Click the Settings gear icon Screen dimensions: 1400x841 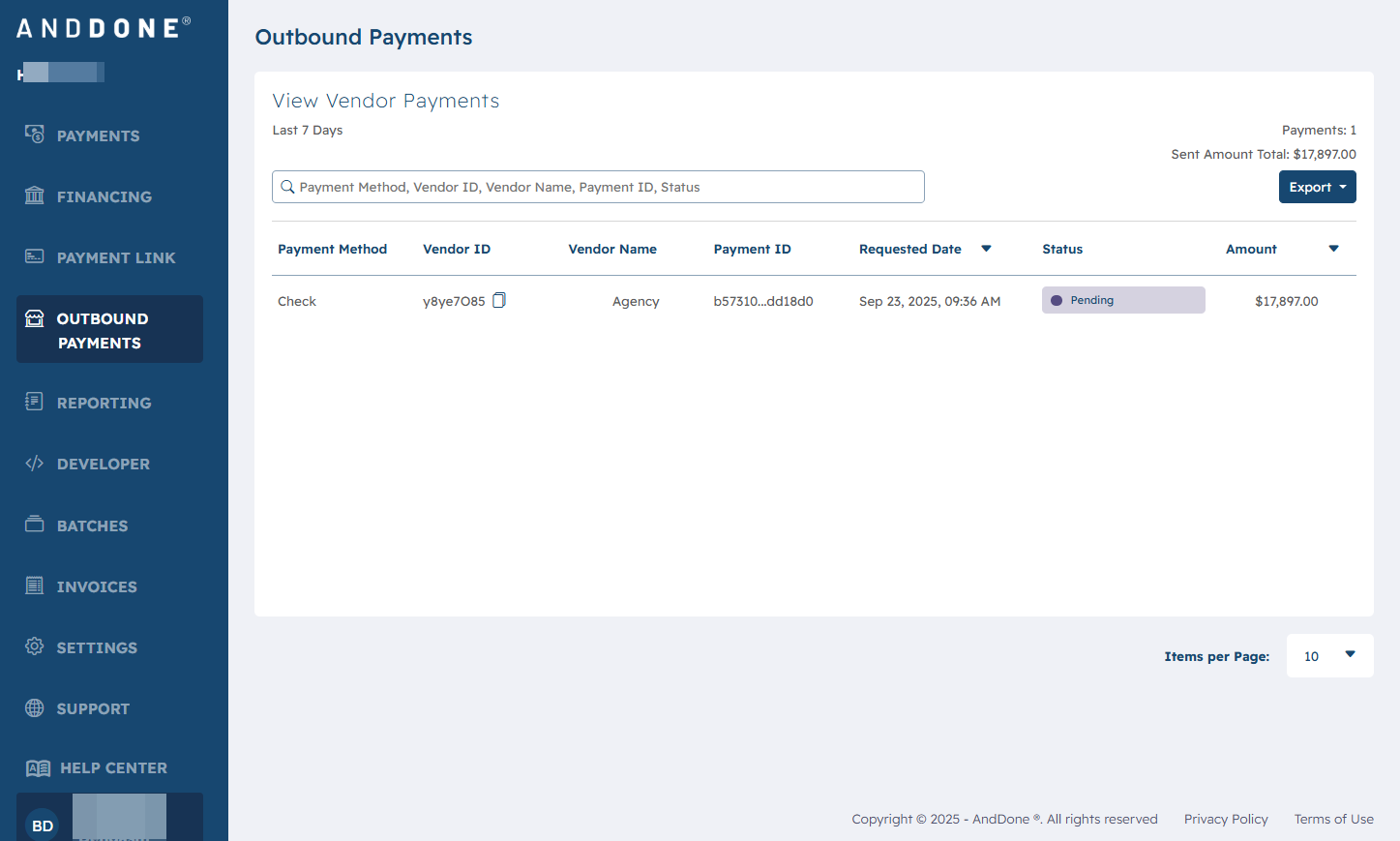point(35,646)
